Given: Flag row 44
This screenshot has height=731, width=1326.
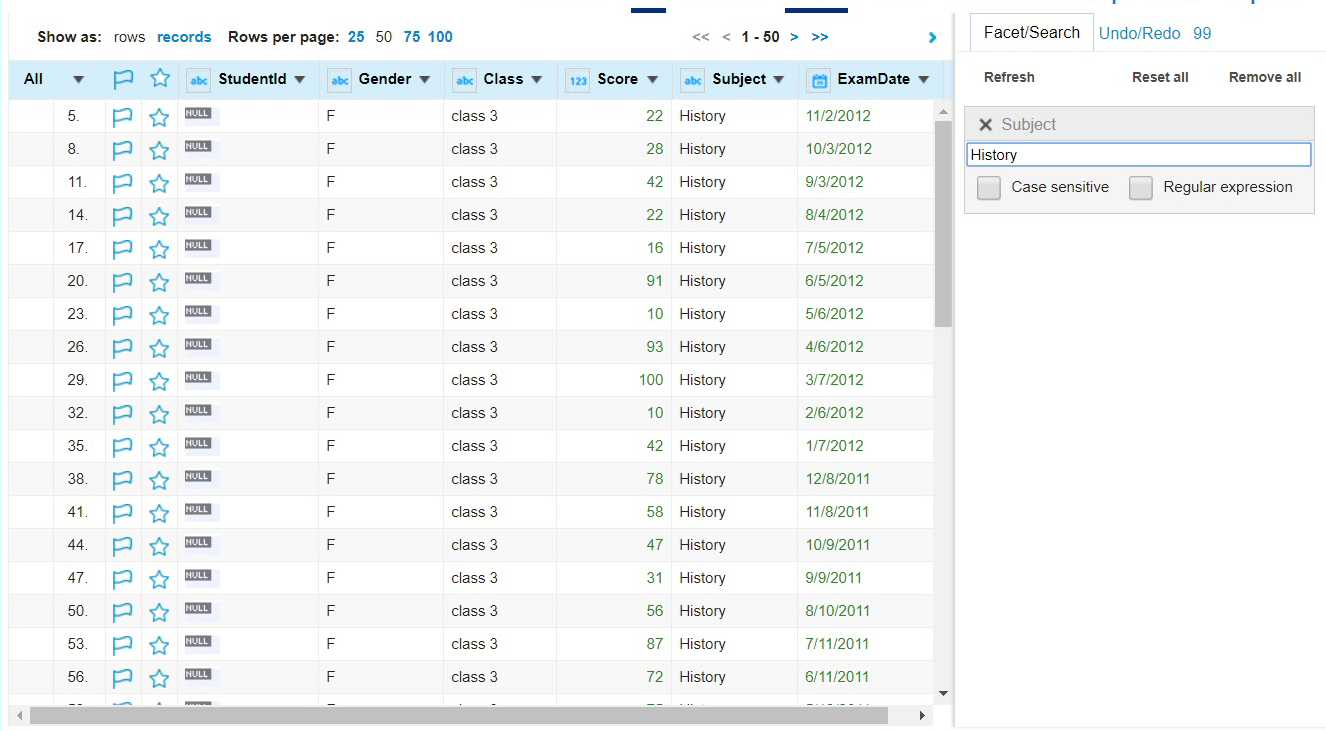Looking at the screenshot, I should (x=123, y=546).
